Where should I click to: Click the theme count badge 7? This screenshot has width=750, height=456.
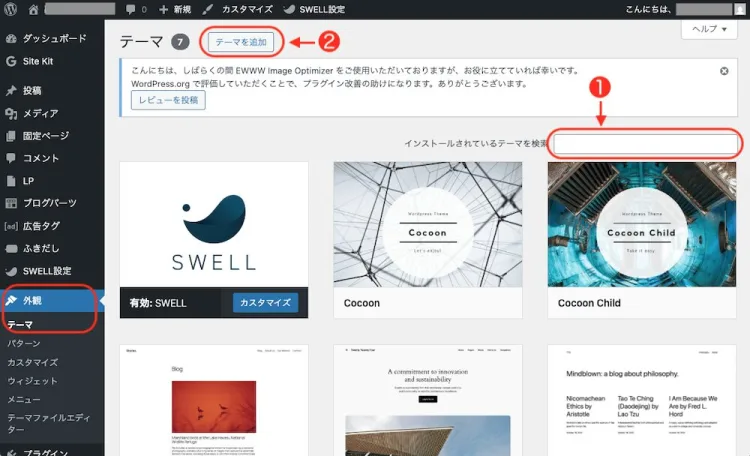click(x=180, y=42)
